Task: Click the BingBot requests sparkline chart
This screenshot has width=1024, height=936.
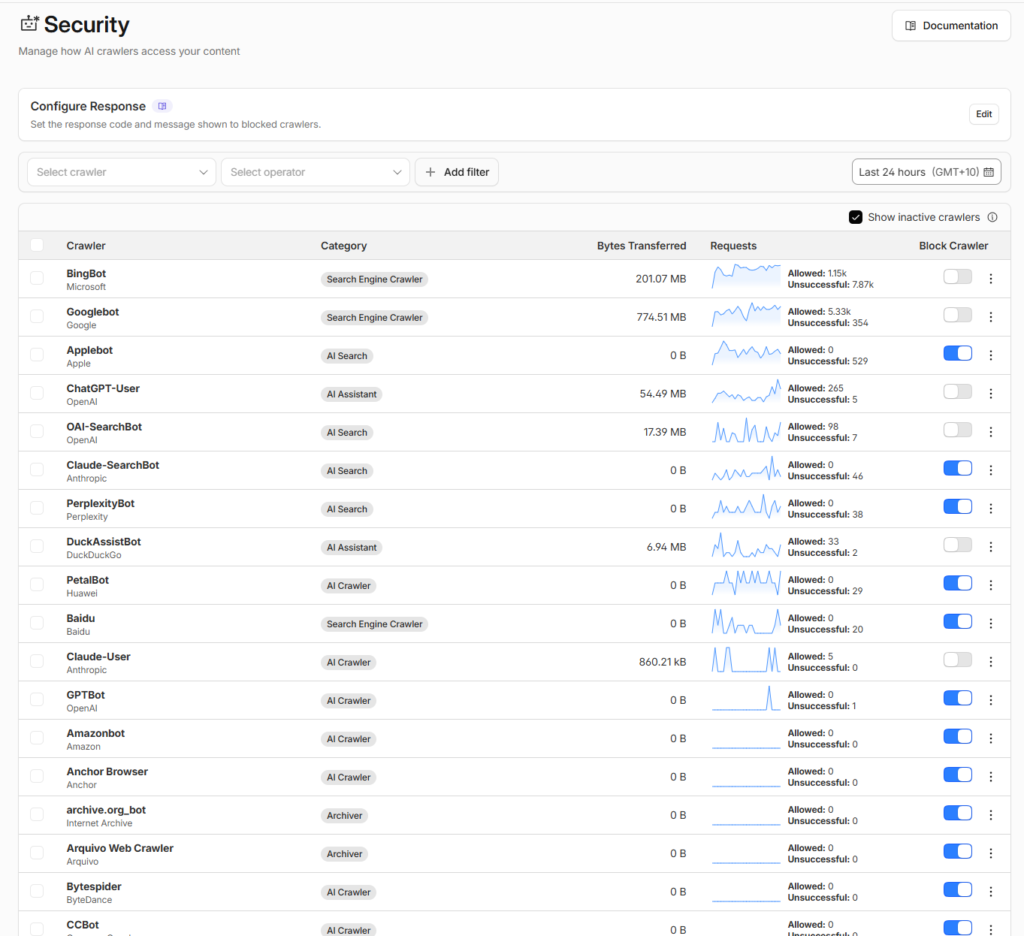Action: coord(746,277)
